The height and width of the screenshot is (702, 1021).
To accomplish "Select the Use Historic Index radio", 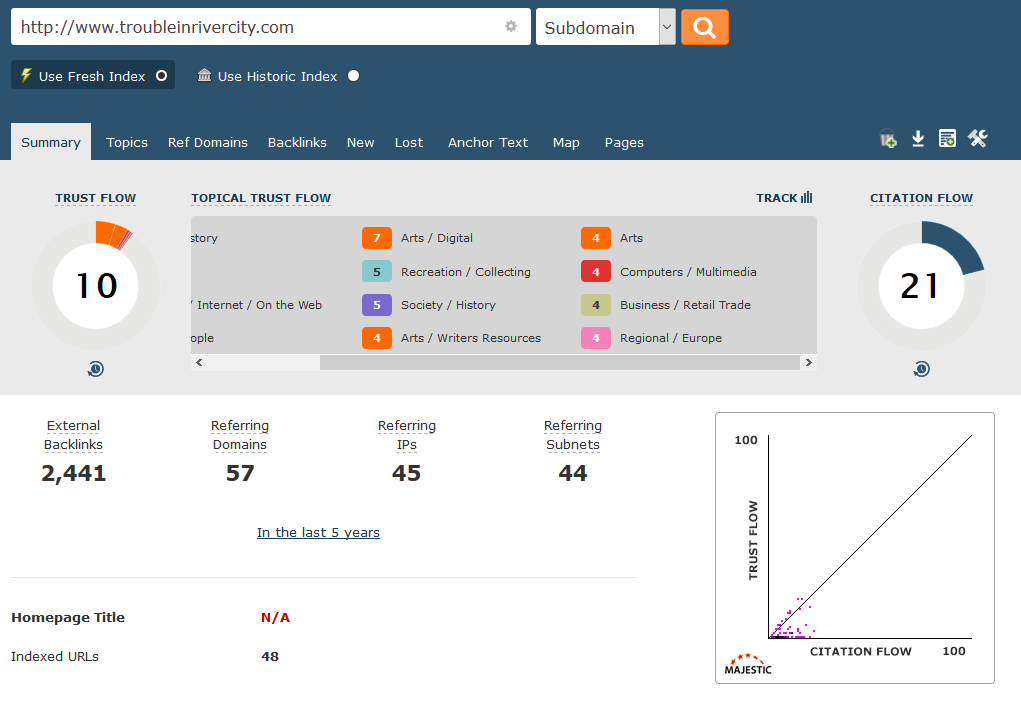I will pos(353,76).
